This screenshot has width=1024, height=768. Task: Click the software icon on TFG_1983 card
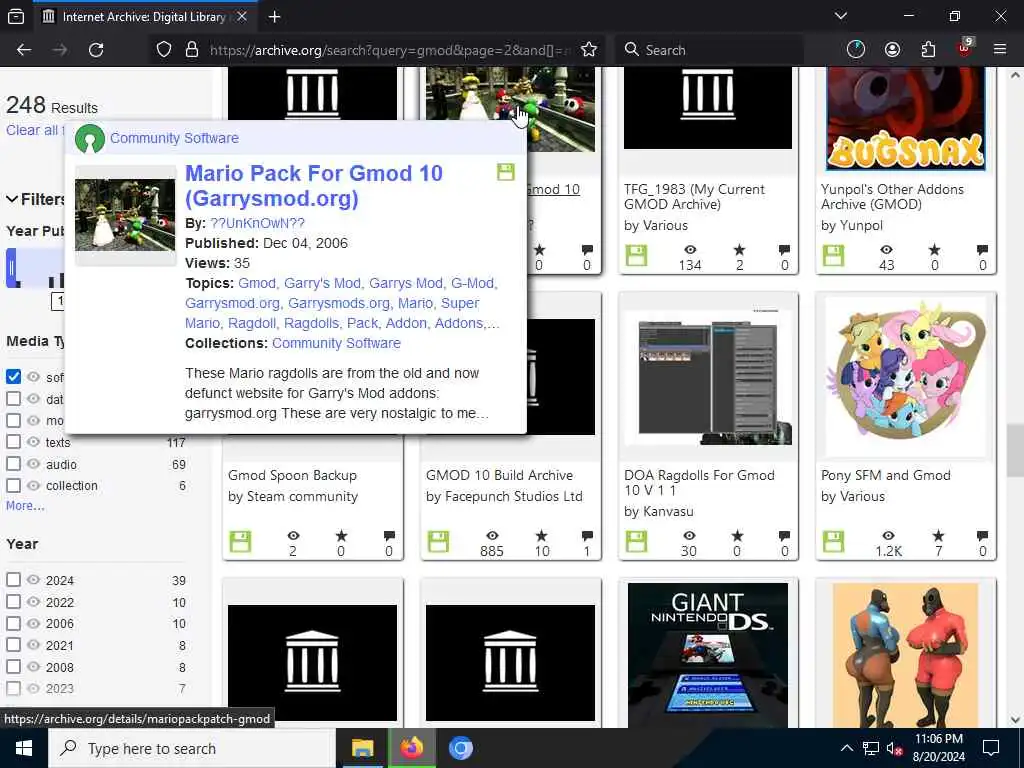[x=636, y=255]
